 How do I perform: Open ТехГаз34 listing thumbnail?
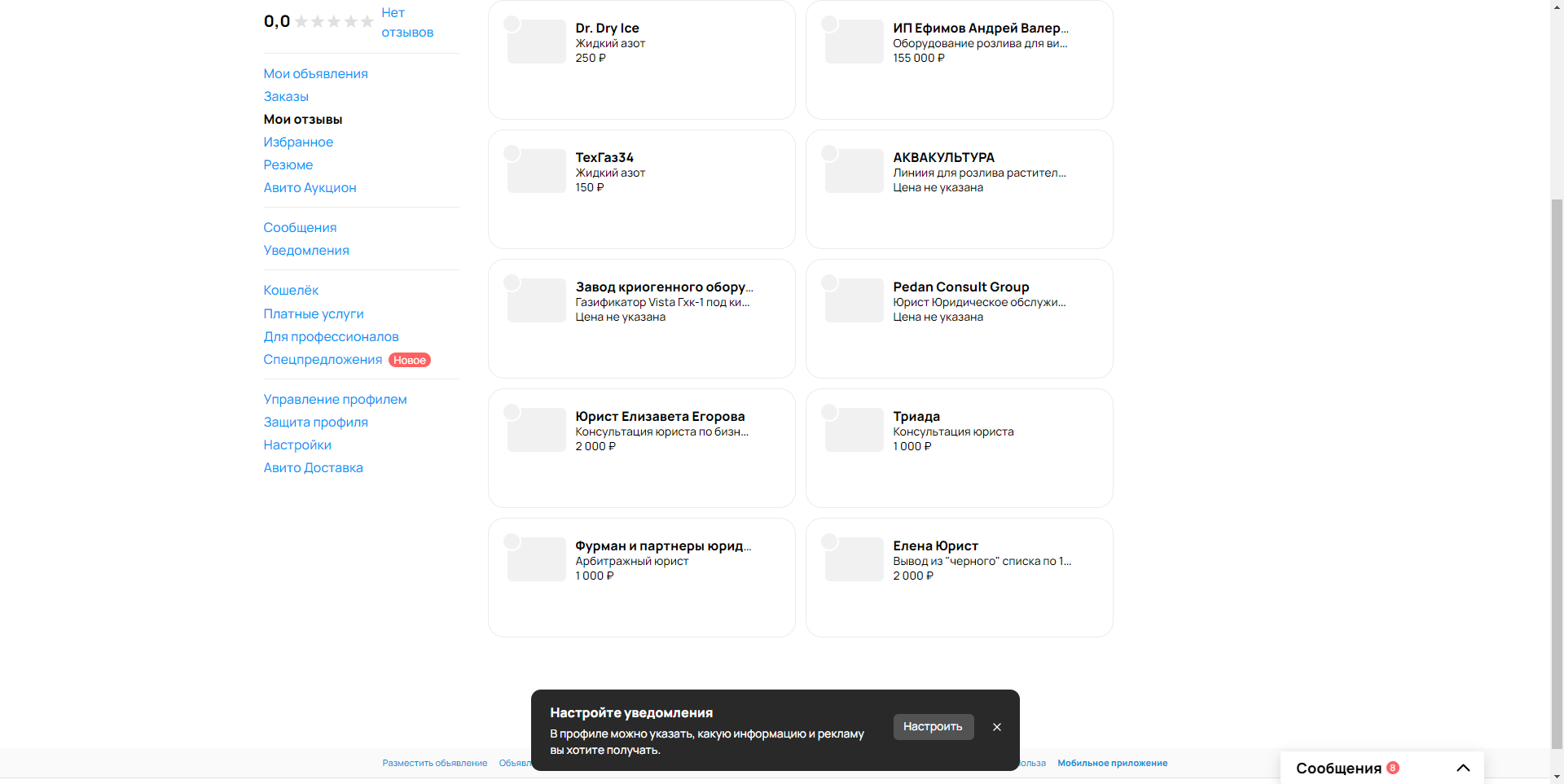coord(536,171)
